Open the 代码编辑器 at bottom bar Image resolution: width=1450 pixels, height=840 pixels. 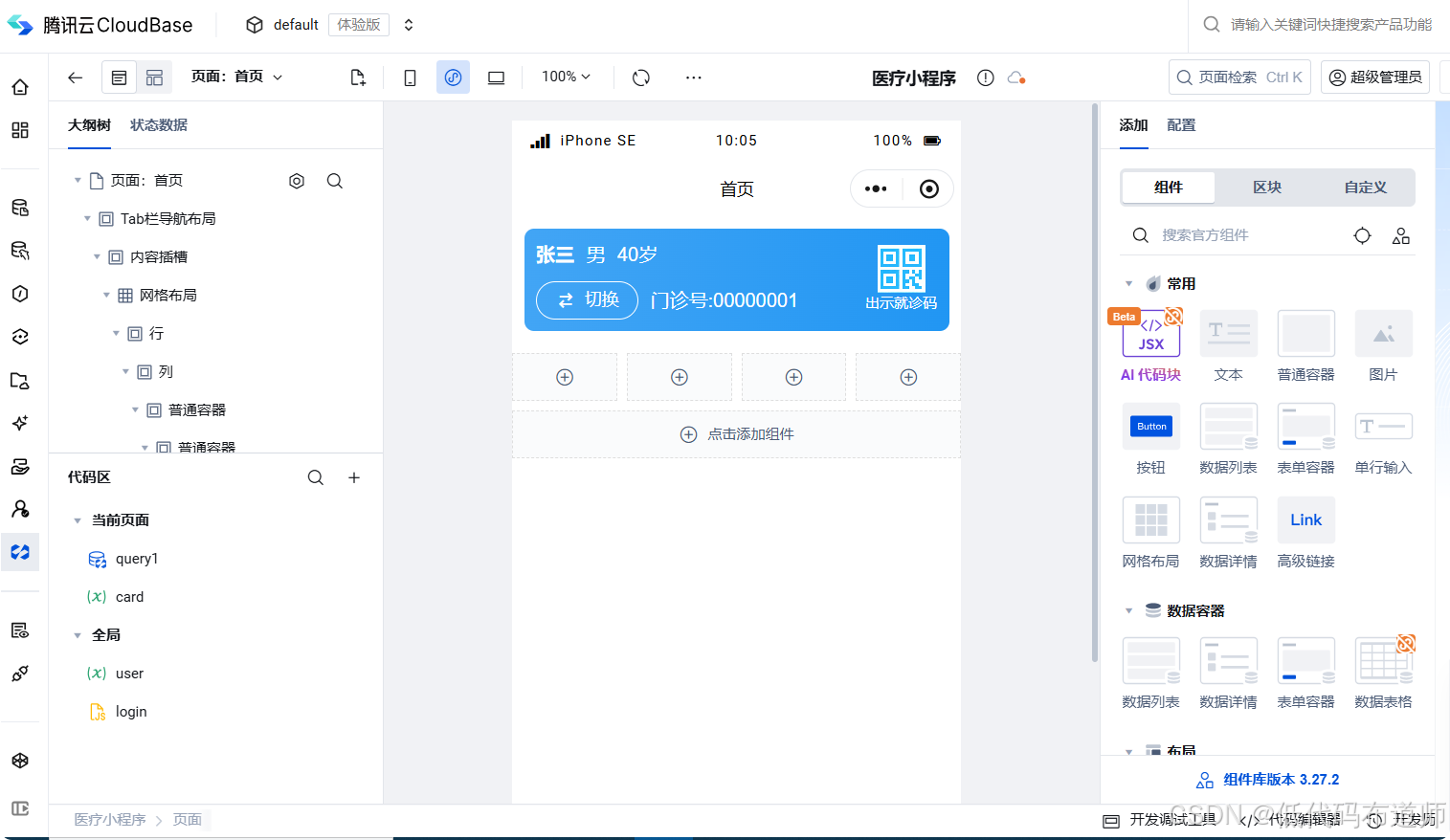1302,820
